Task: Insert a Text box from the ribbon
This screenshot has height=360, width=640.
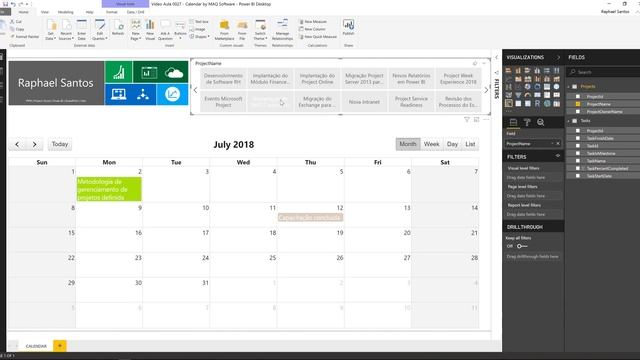Action: click(199, 22)
